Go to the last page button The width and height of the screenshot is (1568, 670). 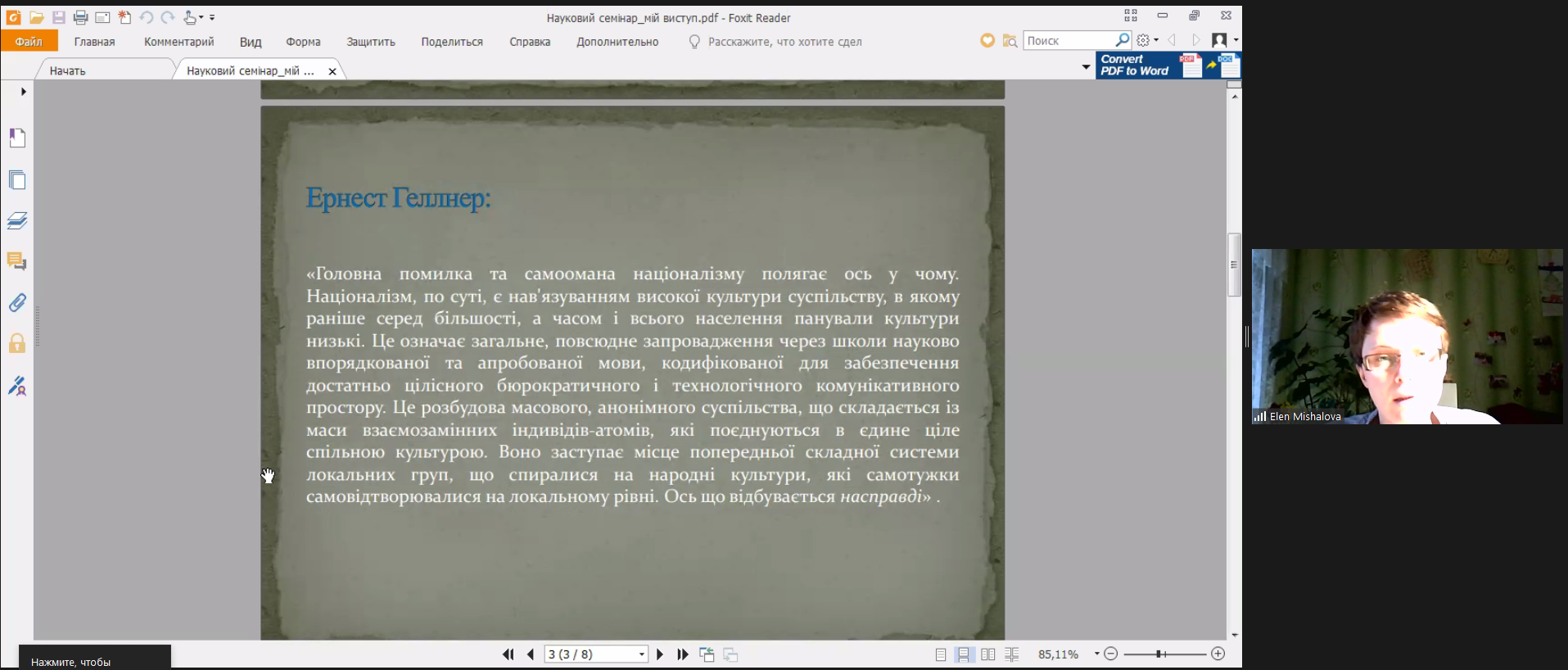tap(682, 654)
